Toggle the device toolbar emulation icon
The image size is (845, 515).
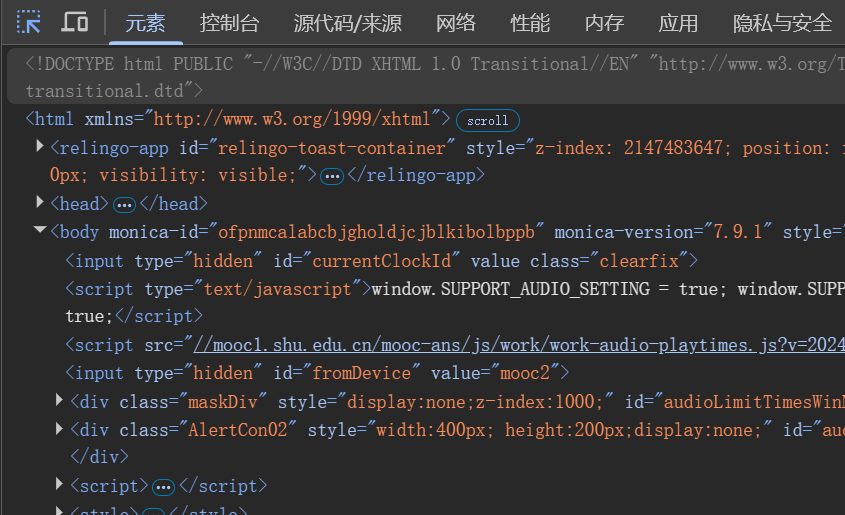(x=74, y=22)
